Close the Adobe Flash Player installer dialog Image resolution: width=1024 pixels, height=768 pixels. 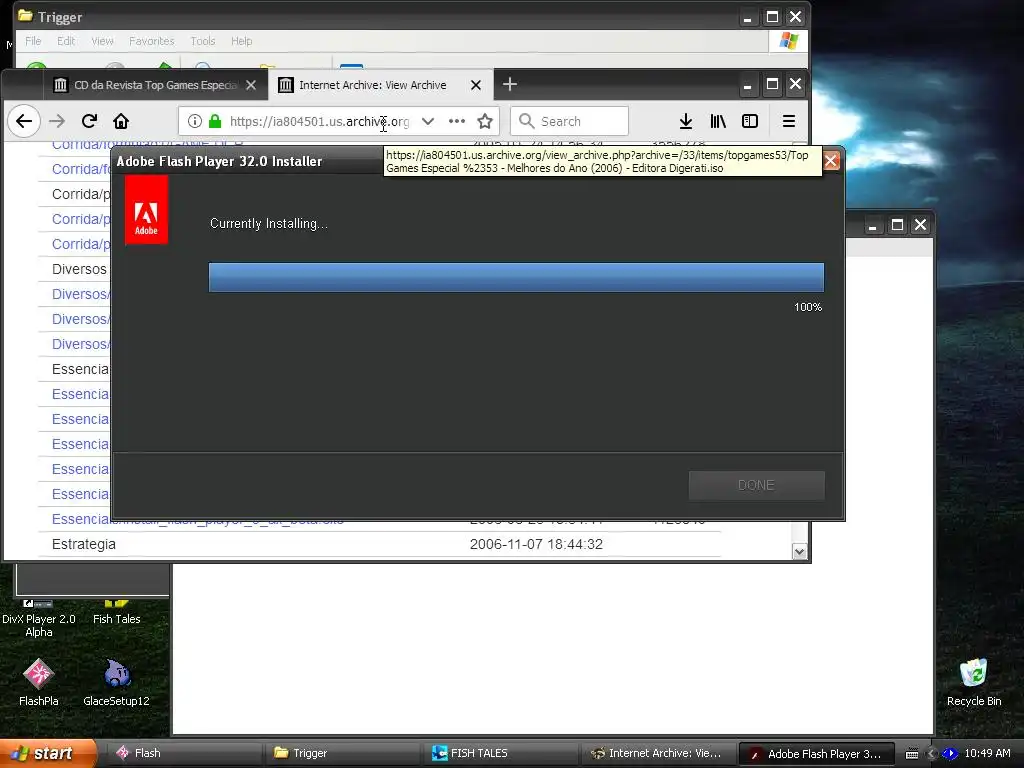(831, 161)
